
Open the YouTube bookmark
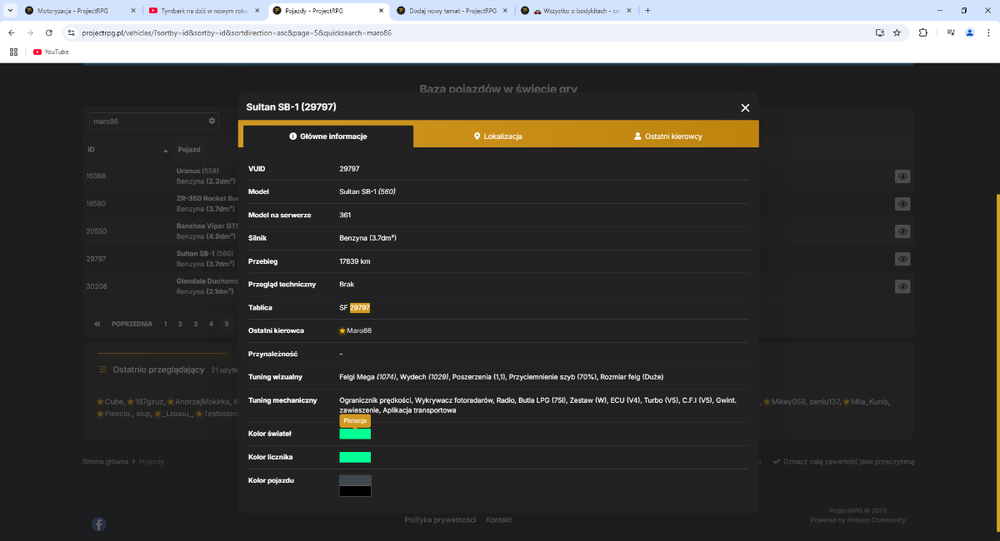[x=51, y=52]
